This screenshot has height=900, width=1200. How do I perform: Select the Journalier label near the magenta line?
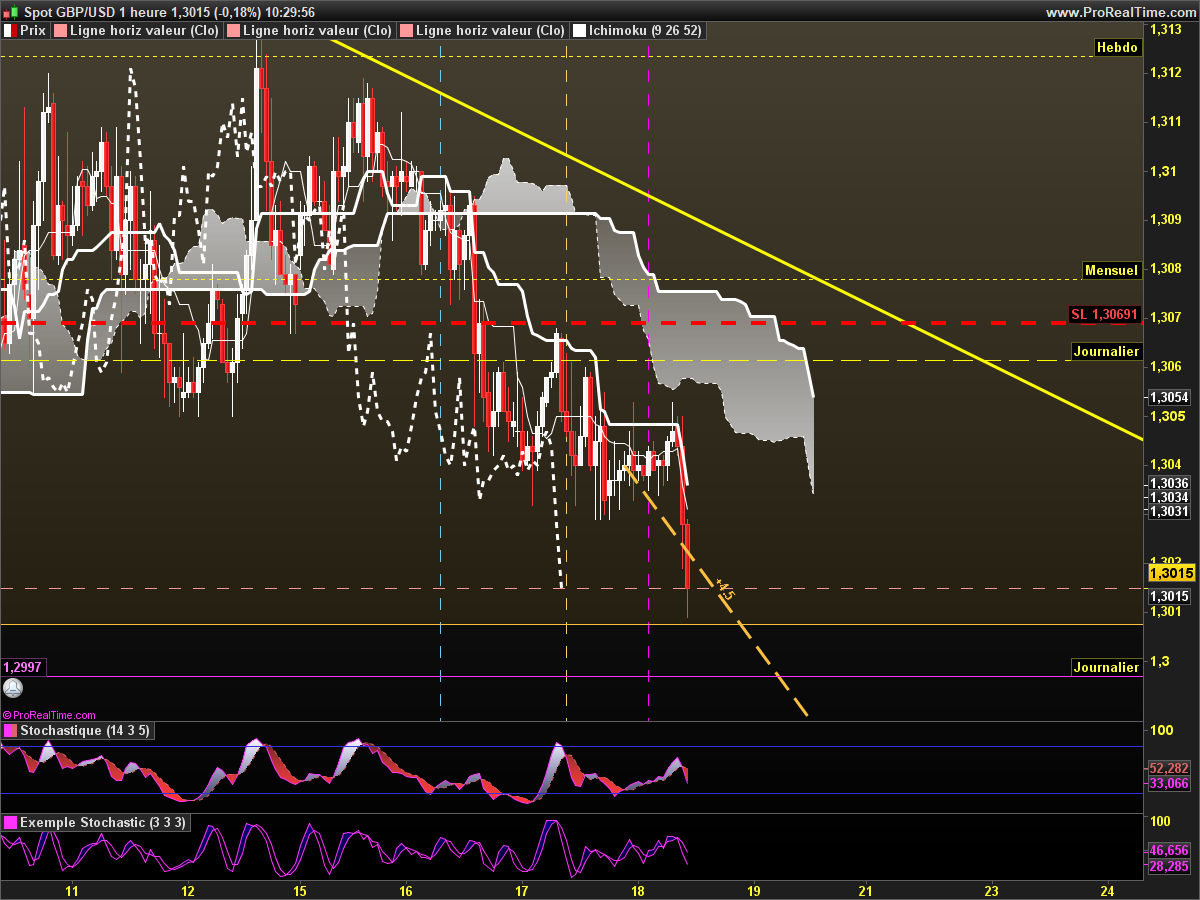[x=1106, y=667]
